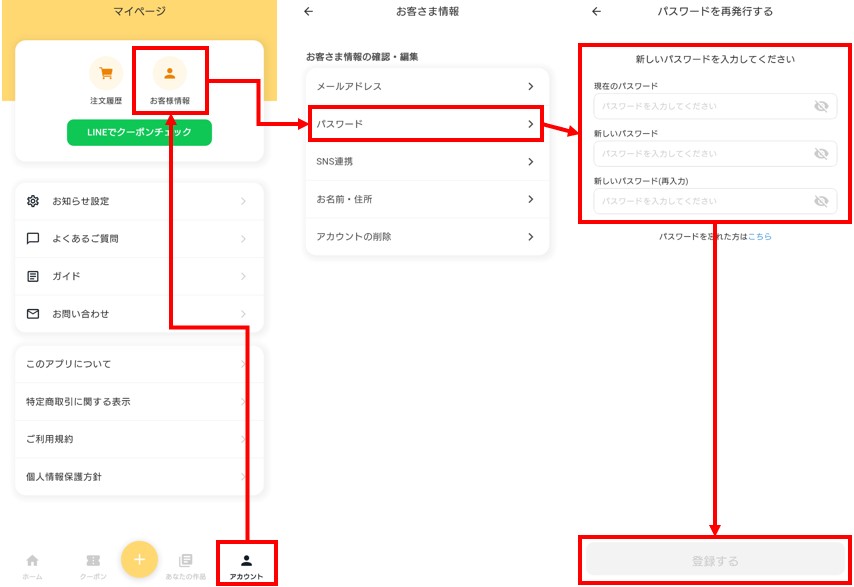Expand chevron on SNS連携 row

coord(530,162)
